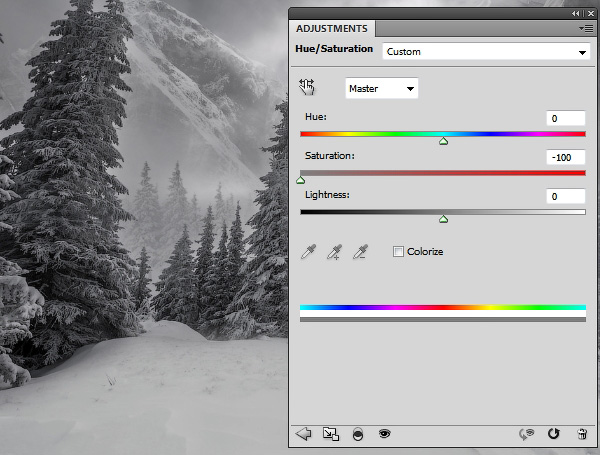The width and height of the screenshot is (600, 455).
Task: Clip adjustment to layer below icon
Action: pos(358,434)
